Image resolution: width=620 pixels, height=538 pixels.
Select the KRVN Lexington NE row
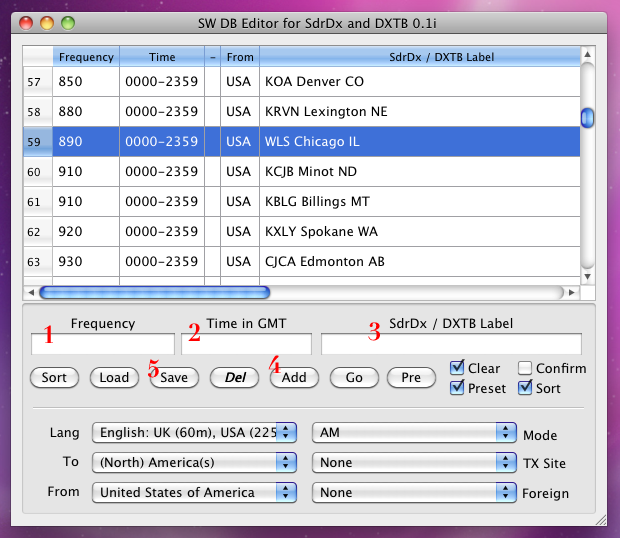point(302,111)
